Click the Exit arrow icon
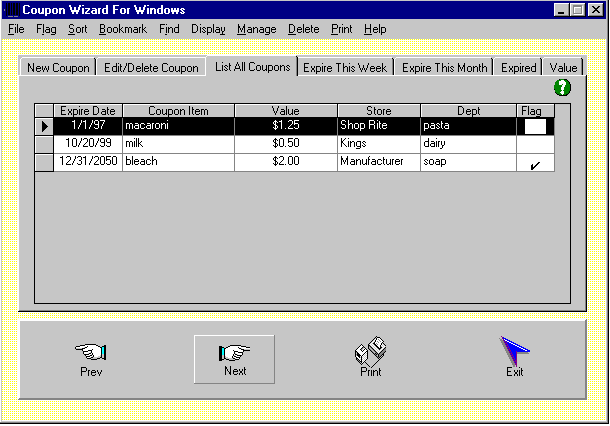 514,351
